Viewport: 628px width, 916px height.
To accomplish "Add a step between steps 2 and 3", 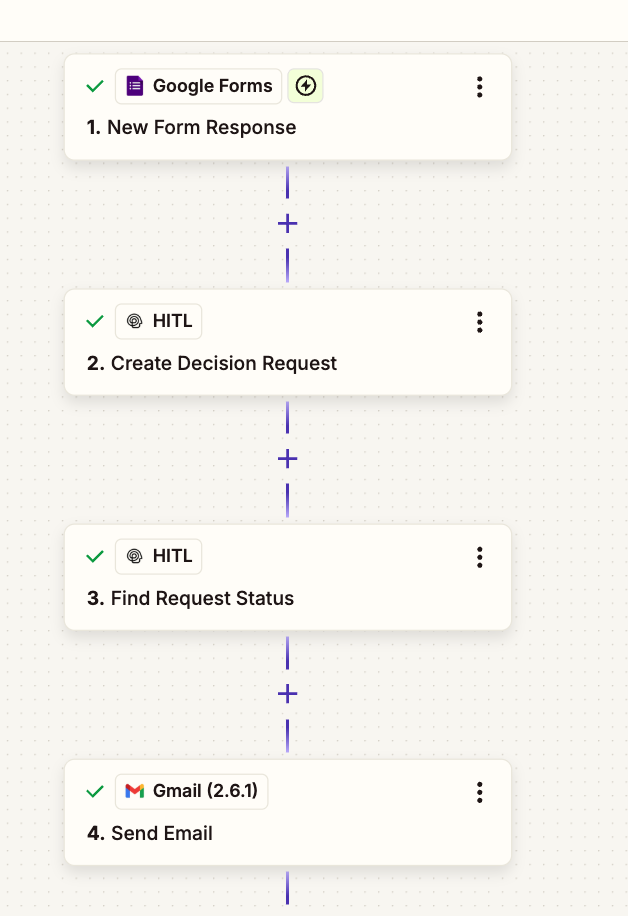I will [x=287, y=458].
